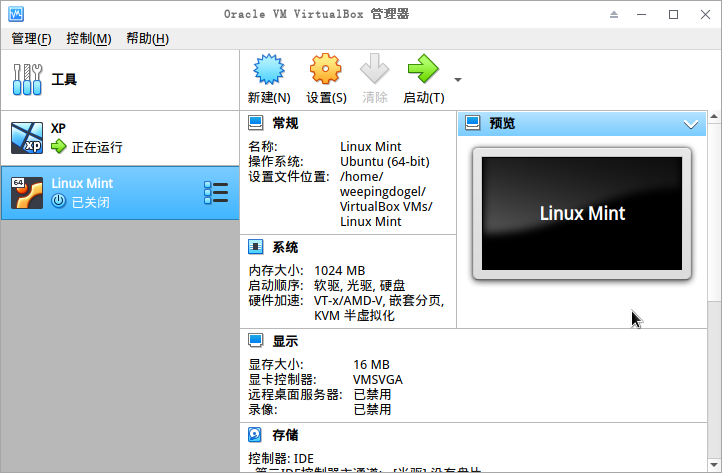Viewport: 722px width, 473px height.
Task: Collapse the Preview (预览) panel chevron
Action: point(690,124)
